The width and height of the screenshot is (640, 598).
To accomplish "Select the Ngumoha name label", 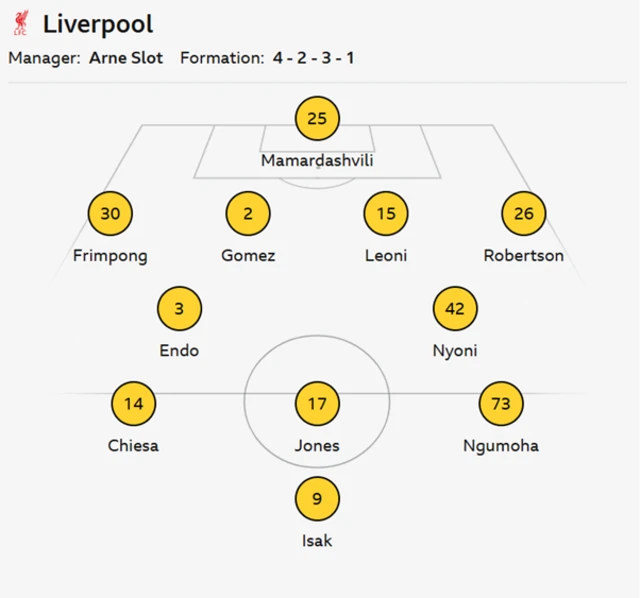I will 501,446.
